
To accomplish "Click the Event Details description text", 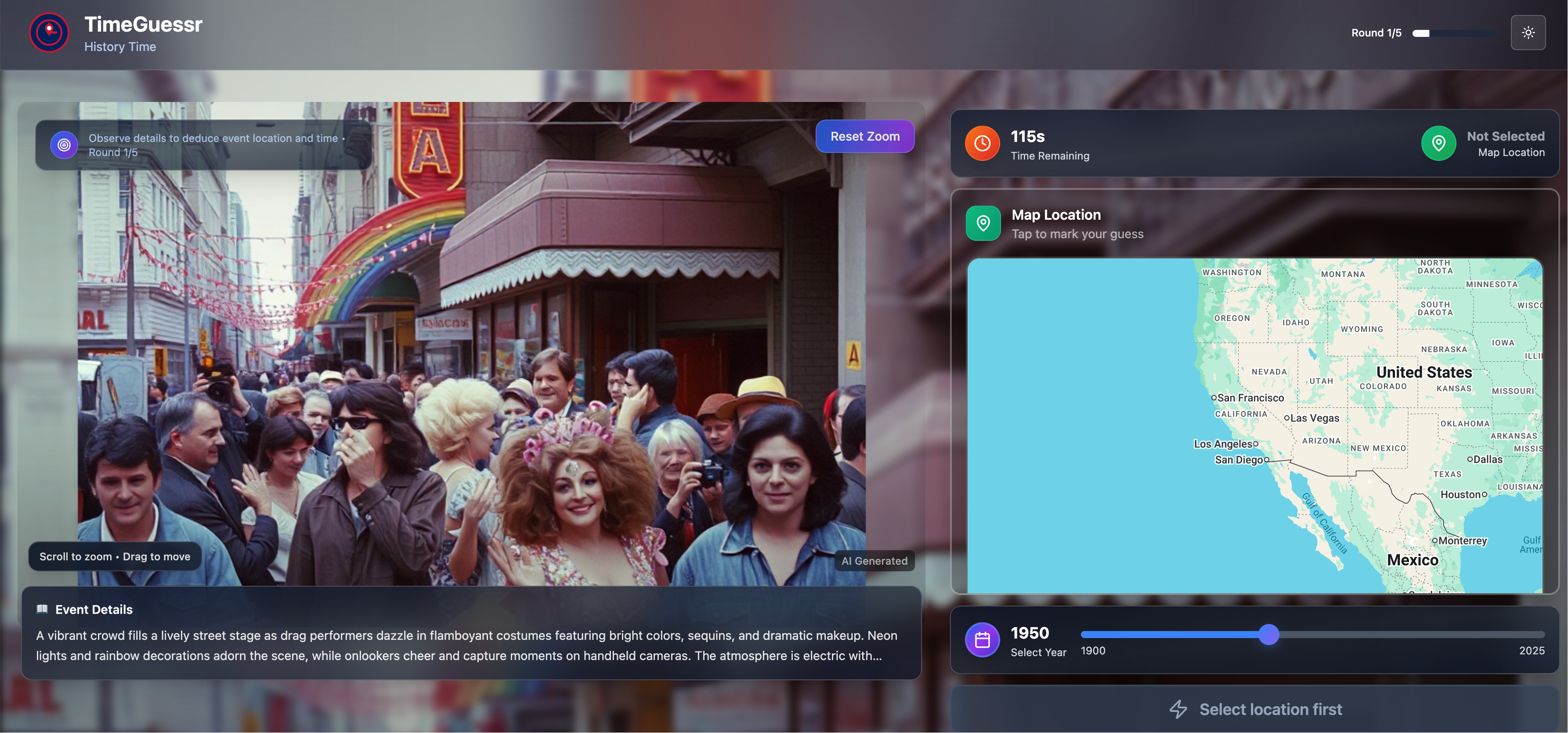I will coord(466,646).
